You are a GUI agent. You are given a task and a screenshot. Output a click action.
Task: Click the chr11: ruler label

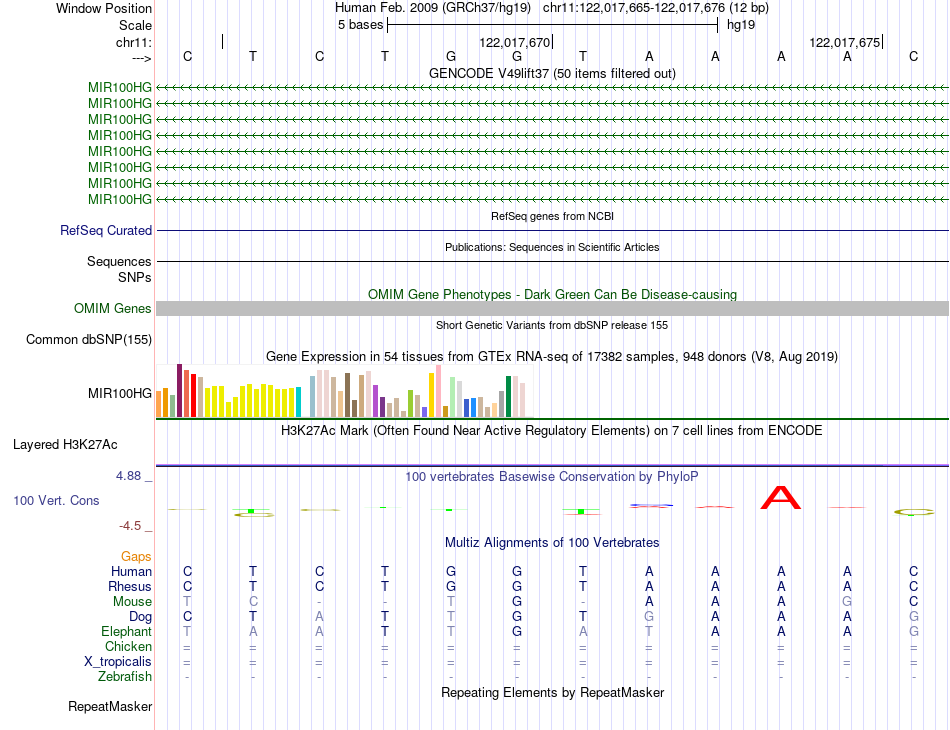tap(134, 42)
